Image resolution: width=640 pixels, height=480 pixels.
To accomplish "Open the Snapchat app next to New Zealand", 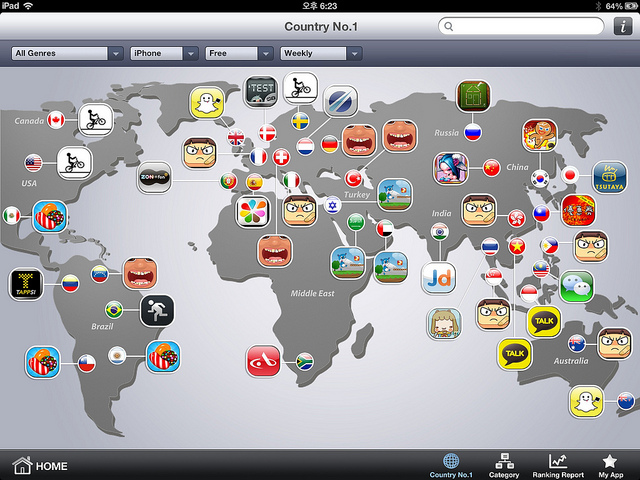I will pos(587,402).
